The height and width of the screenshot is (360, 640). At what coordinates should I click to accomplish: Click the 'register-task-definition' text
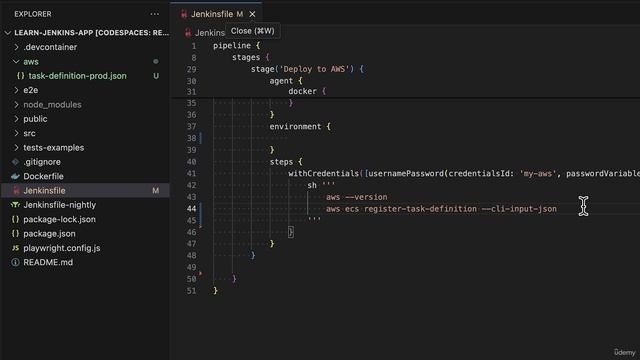point(420,209)
